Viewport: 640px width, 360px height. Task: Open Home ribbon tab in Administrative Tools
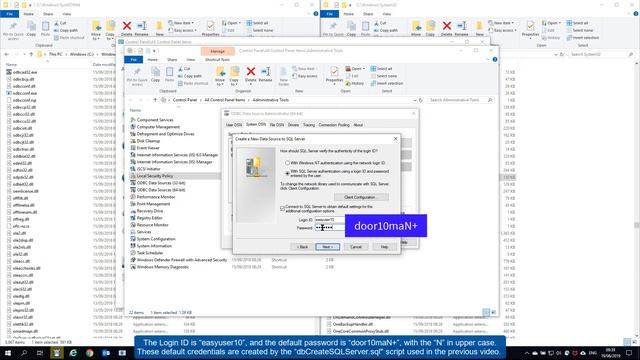tap(153, 60)
